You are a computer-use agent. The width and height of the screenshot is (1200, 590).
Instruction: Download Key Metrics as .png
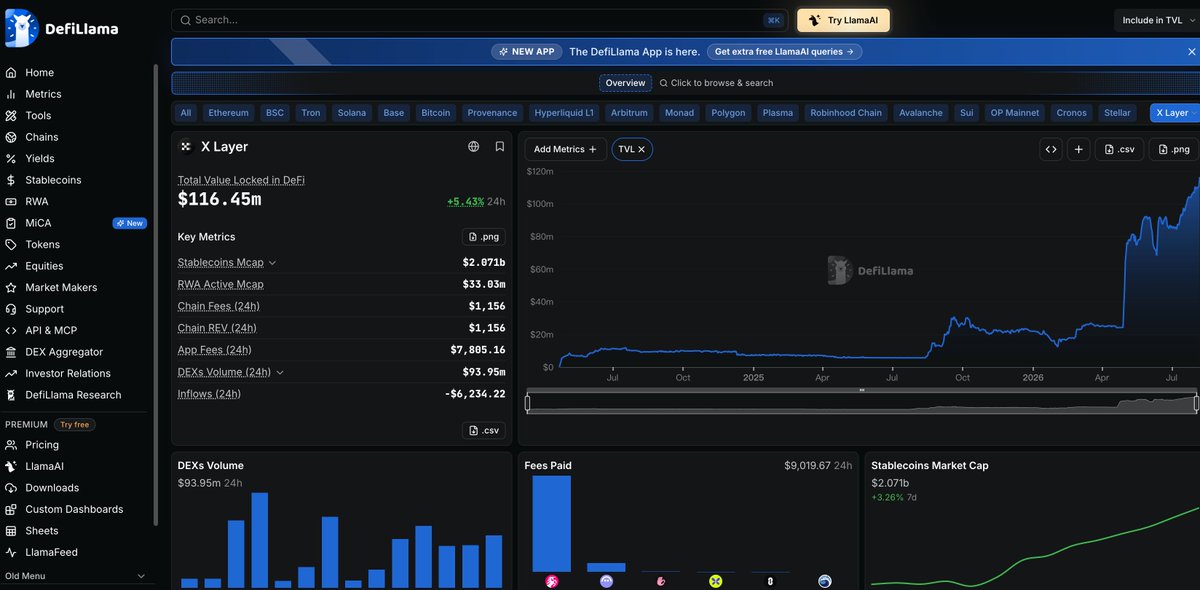pos(484,237)
